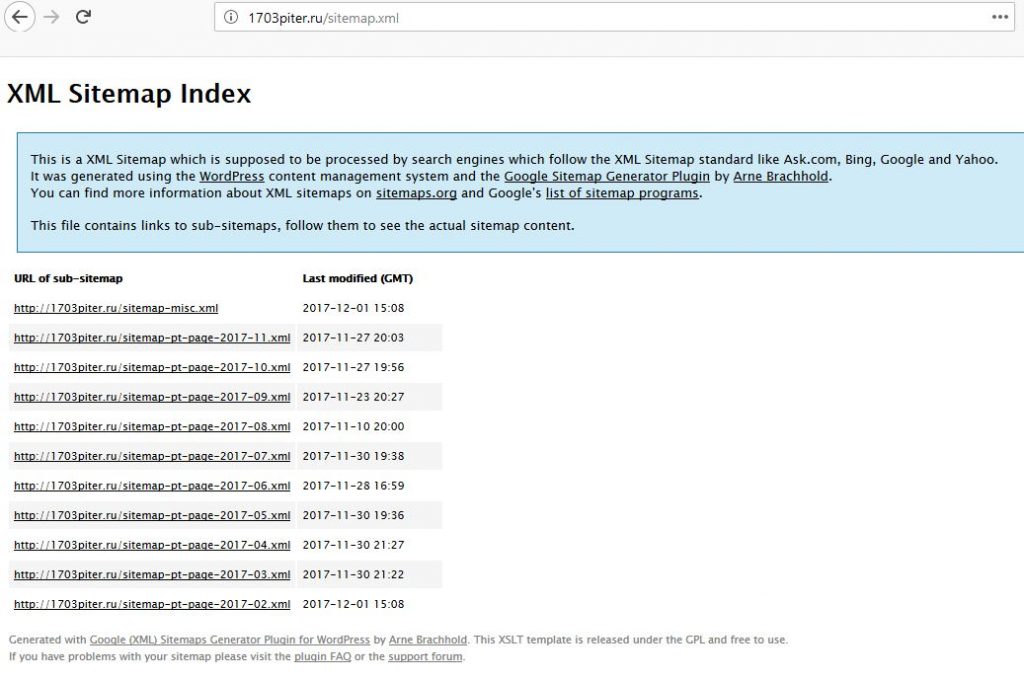This screenshot has height=679, width=1024.
Task: Open the Arne Brachhold link in the info box
Action: pos(780,176)
